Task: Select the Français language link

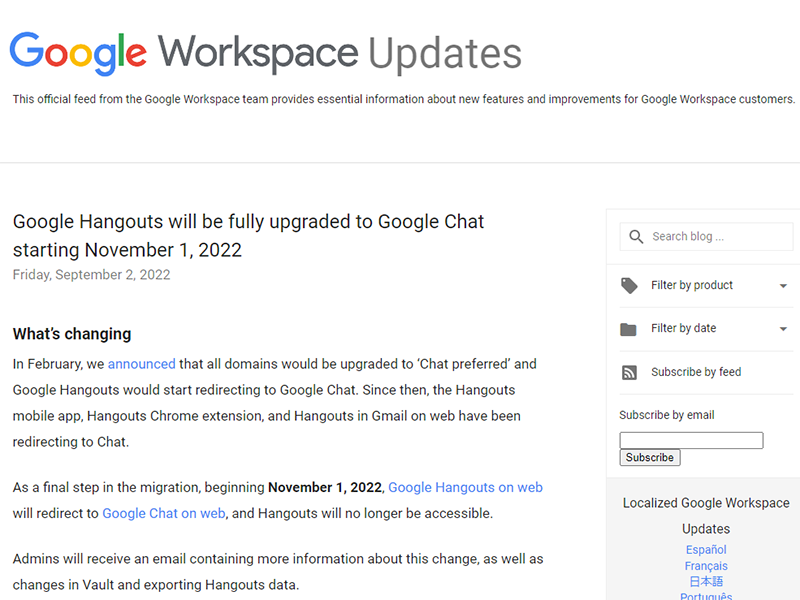Action: pyautogui.click(x=706, y=566)
